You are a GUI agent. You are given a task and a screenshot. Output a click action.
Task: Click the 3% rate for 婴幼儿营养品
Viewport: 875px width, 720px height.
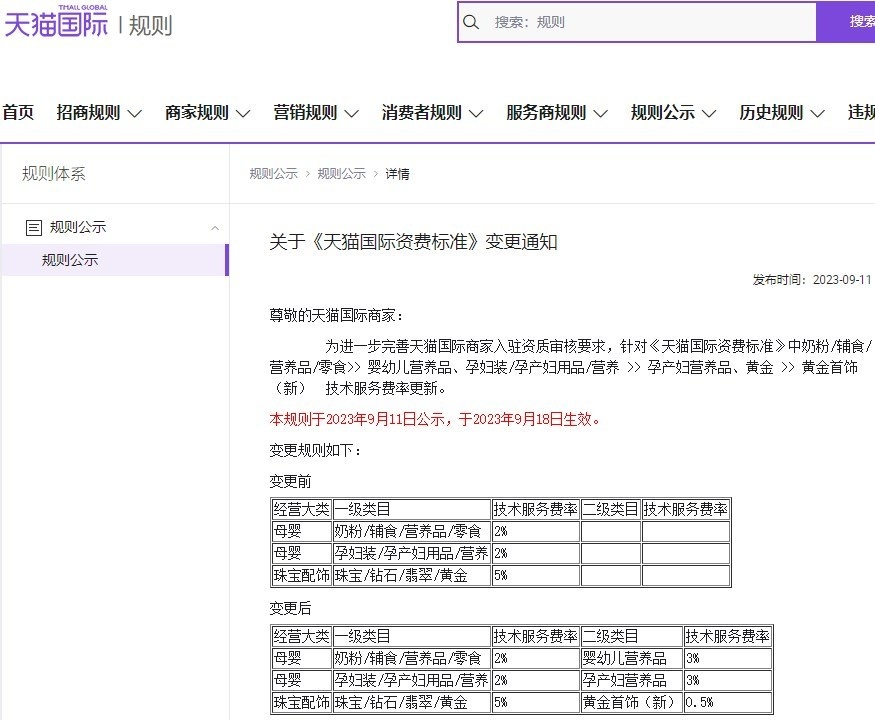728,659
